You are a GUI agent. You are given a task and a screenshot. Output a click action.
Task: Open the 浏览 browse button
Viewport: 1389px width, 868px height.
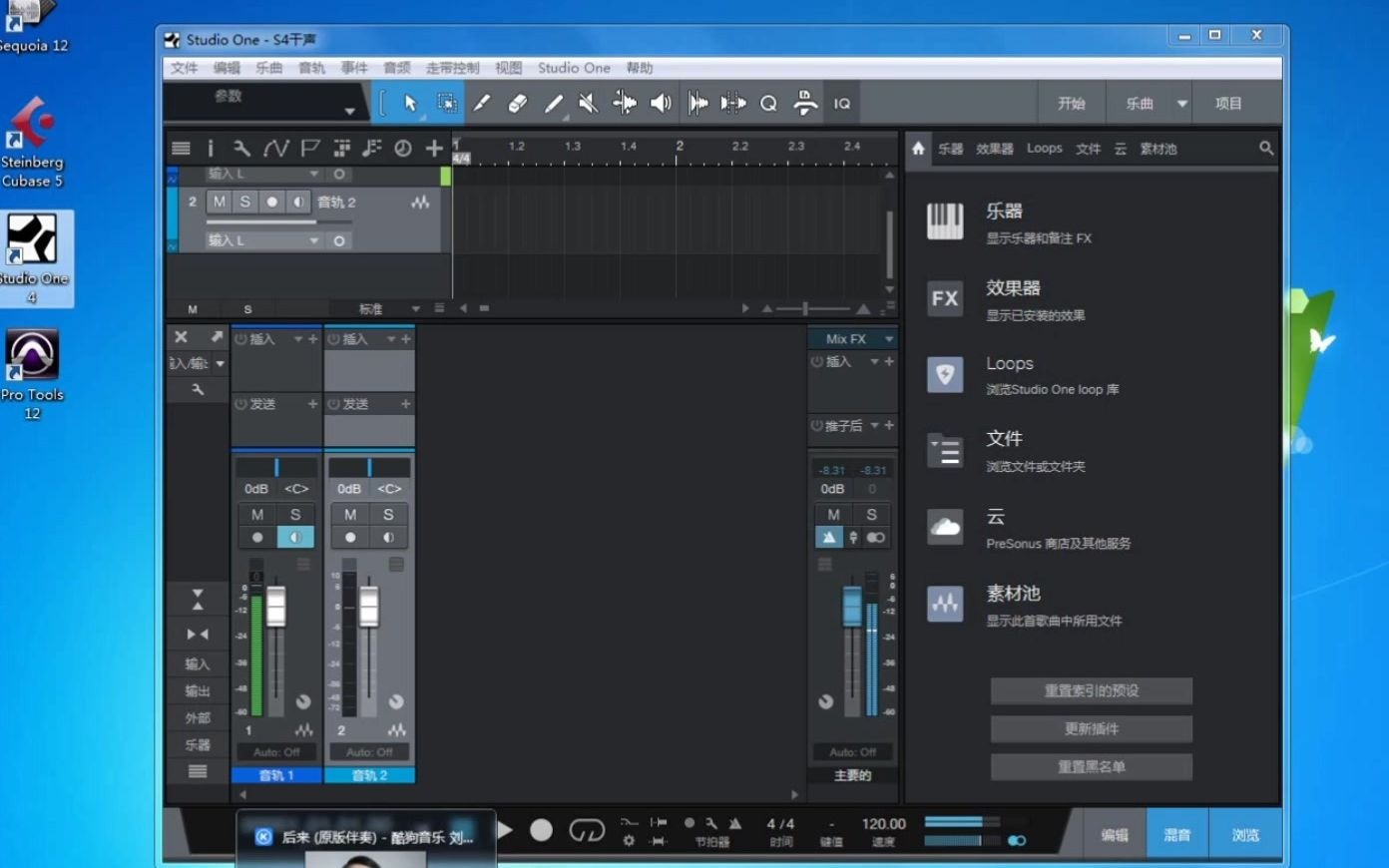[1245, 835]
